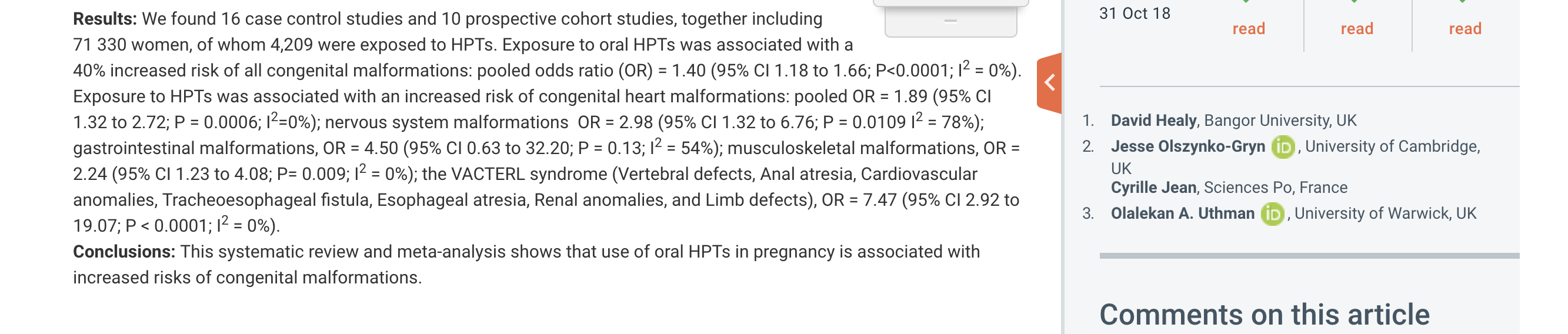
Task: Click the bold Conclusions label in the abstract
Action: [124, 252]
